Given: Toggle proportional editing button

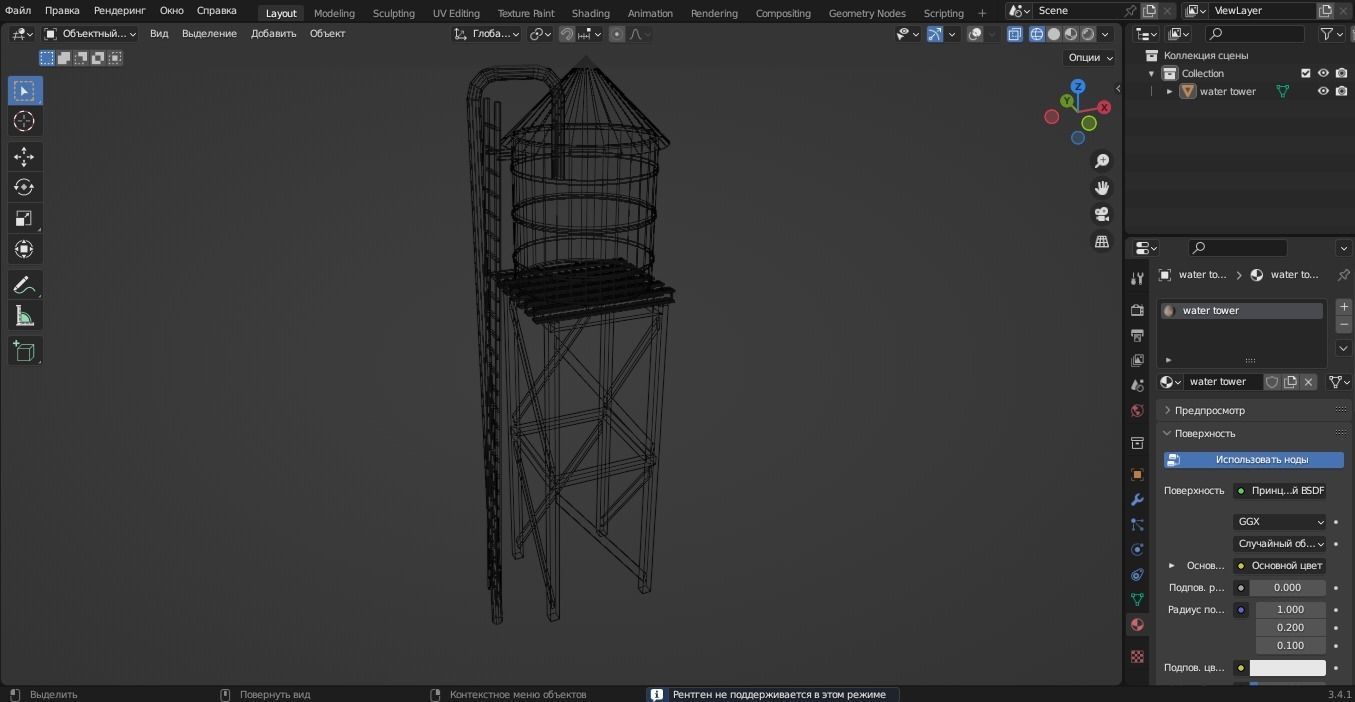Looking at the screenshot, I should coord(617,34).
